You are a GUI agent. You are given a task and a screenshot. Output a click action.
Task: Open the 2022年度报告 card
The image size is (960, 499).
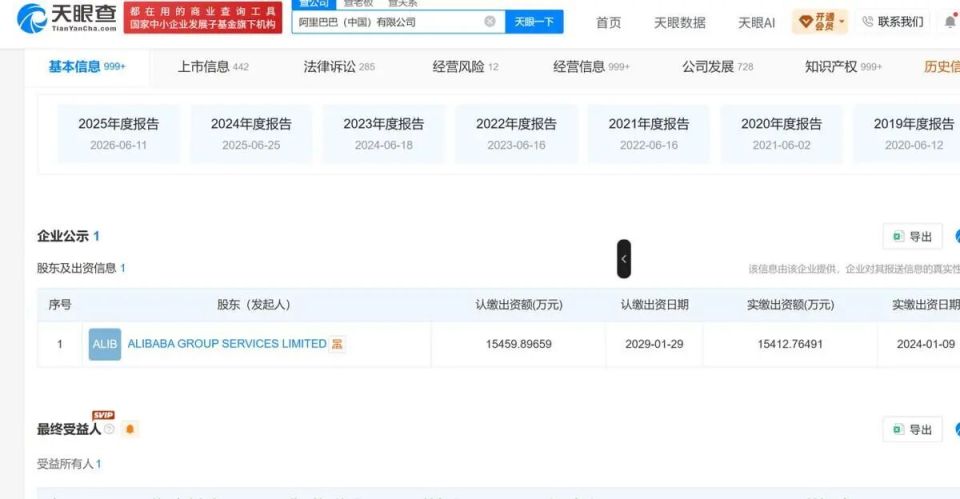coord(516,133)
